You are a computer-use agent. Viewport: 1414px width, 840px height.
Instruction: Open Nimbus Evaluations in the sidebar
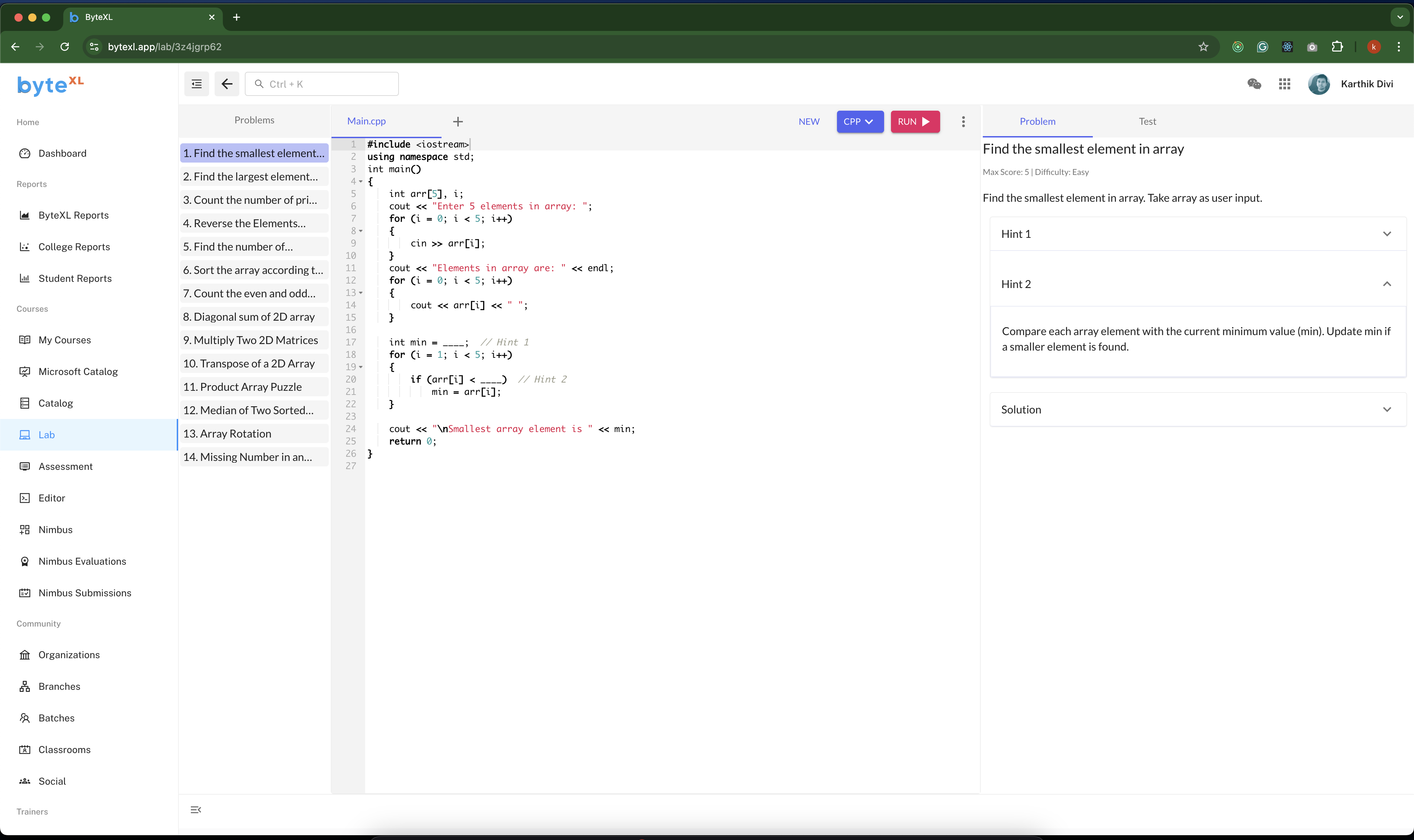83,561
